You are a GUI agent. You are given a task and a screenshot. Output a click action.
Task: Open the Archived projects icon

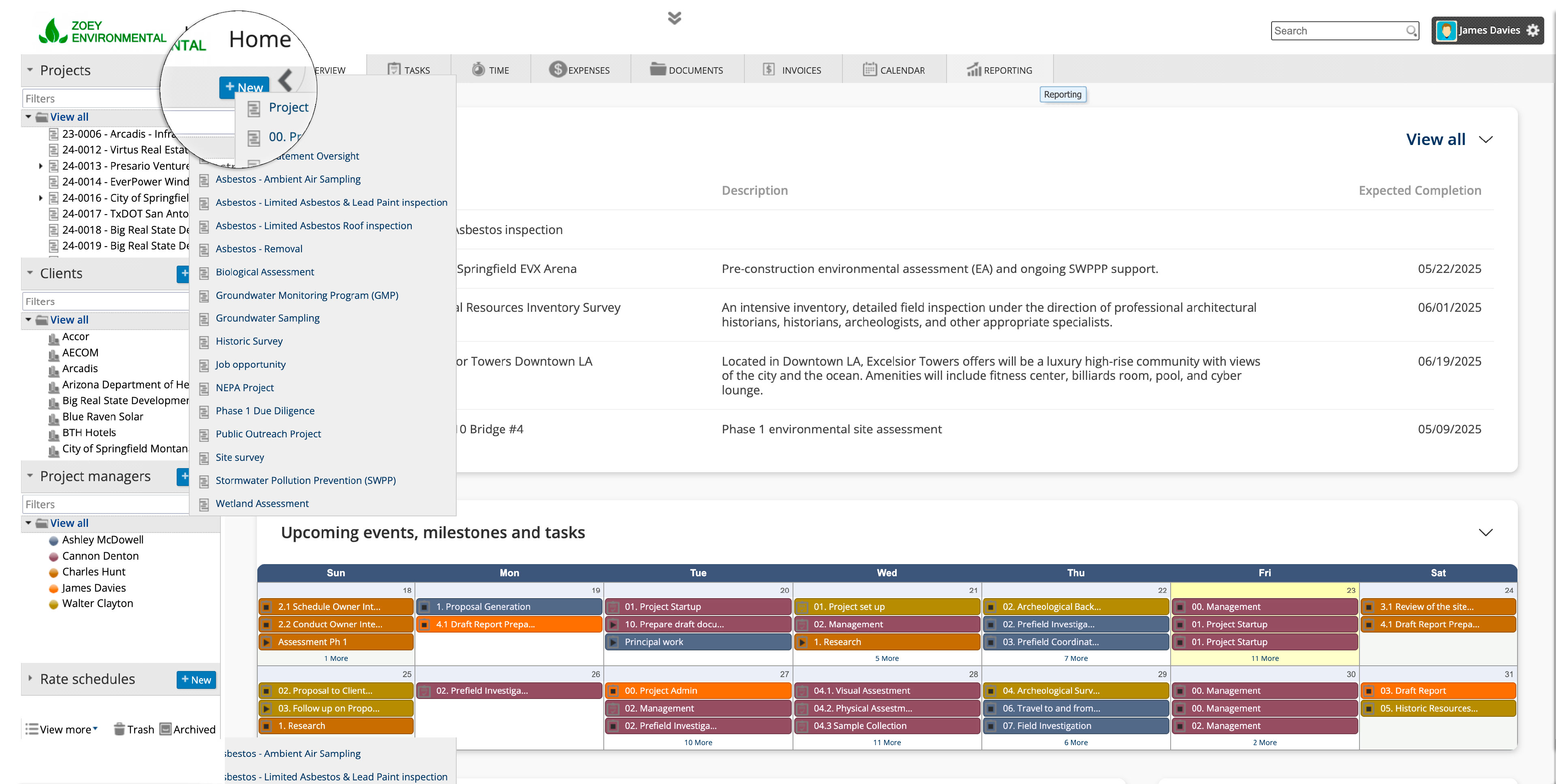tap(165, 729)
